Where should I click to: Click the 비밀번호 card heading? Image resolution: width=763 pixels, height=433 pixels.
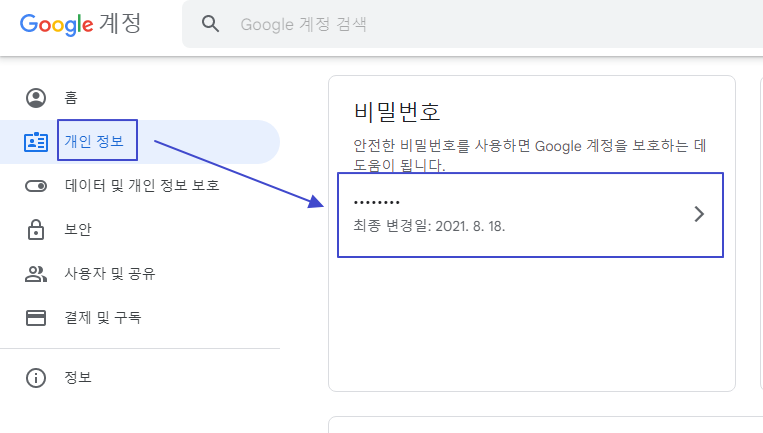pyautogui.click(x=397, y=111)
